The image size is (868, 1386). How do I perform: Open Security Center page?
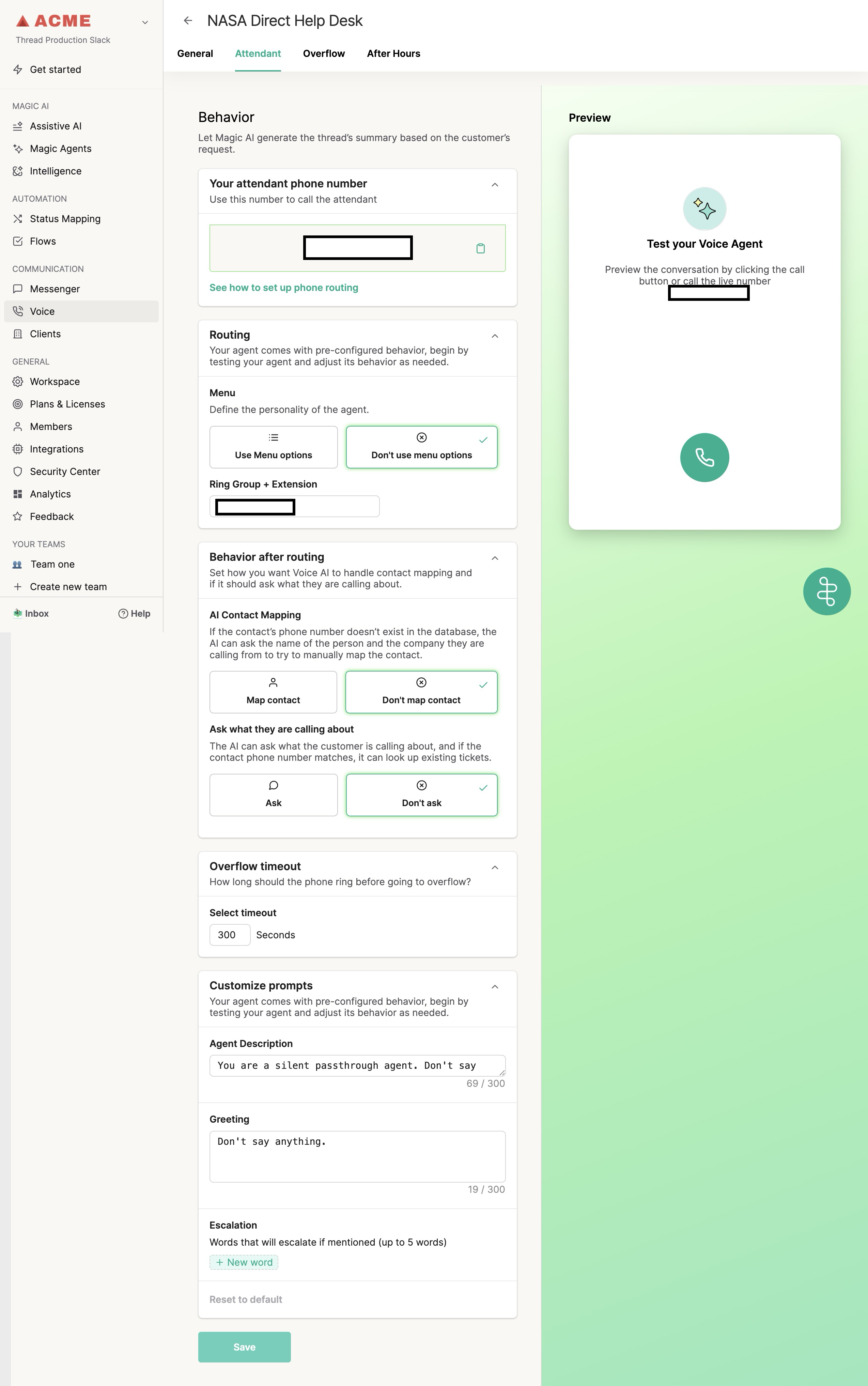(65, 472)
